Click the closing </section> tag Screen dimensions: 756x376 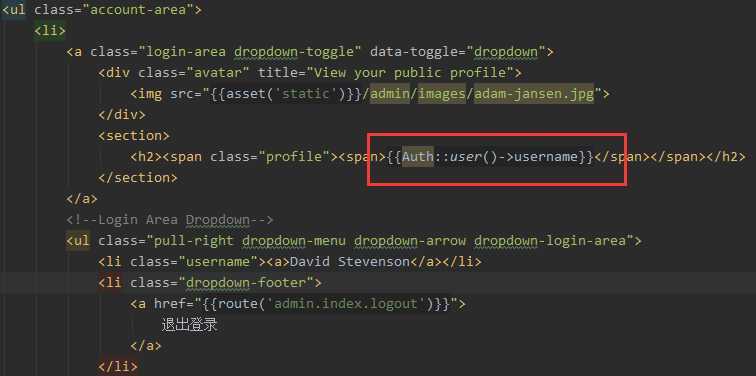137,177
